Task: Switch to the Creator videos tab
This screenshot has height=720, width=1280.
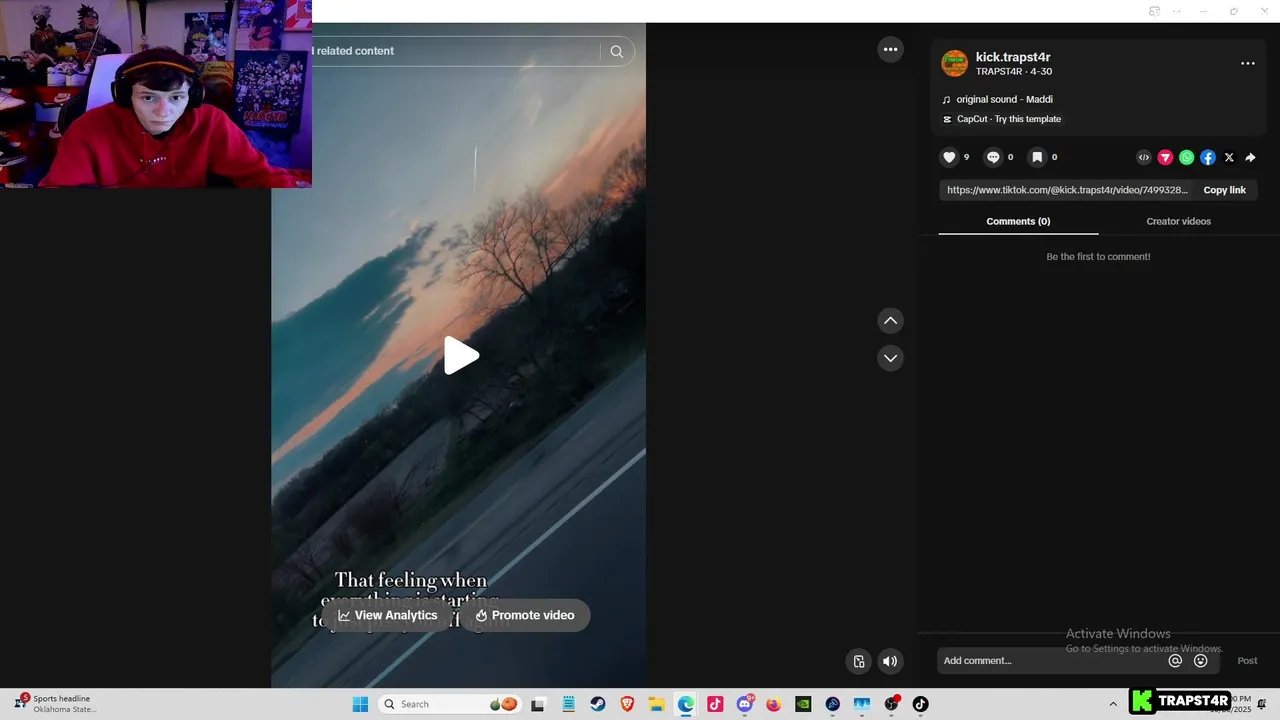Action: coord(1178,221)
